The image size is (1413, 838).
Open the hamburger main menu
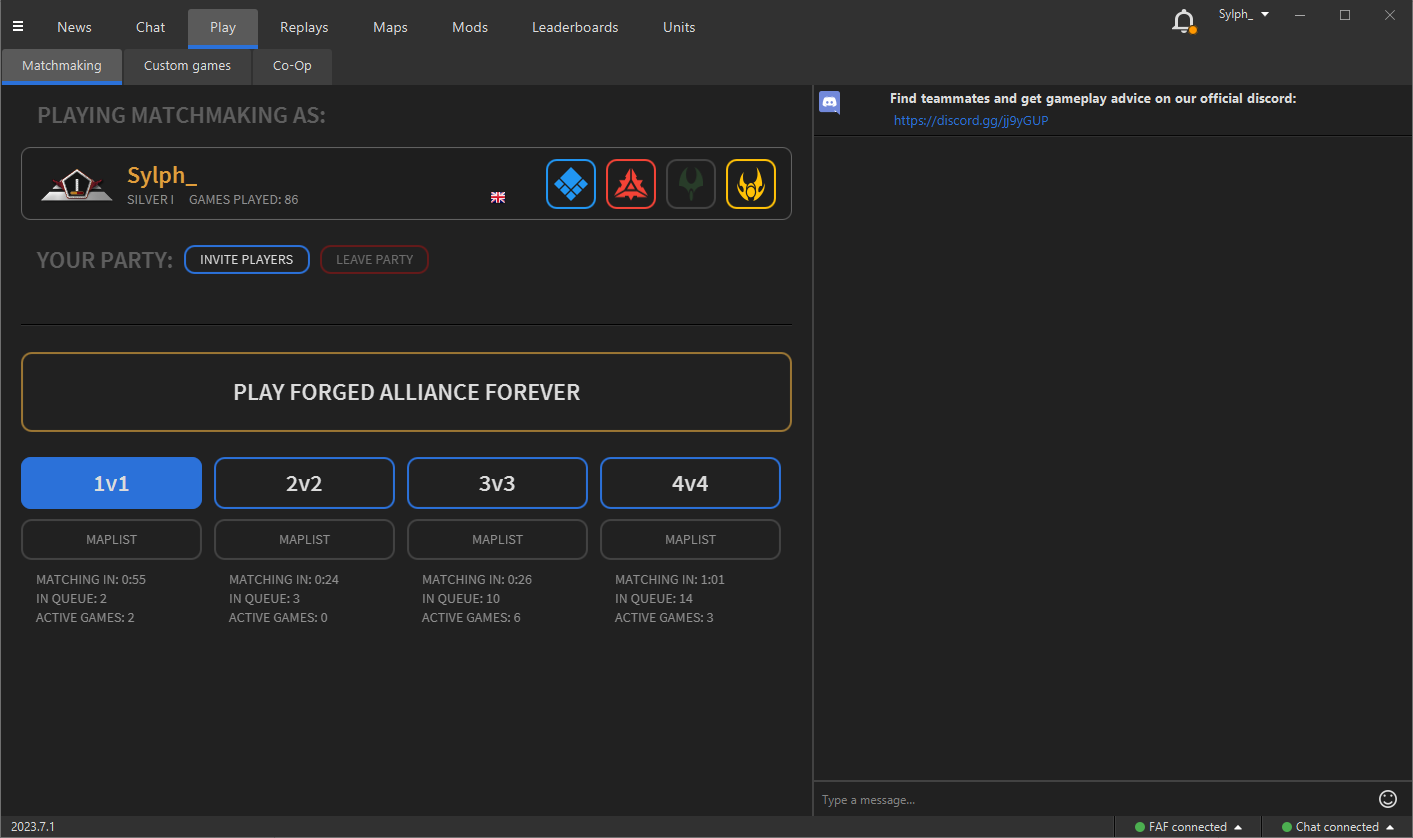[17, 27]
